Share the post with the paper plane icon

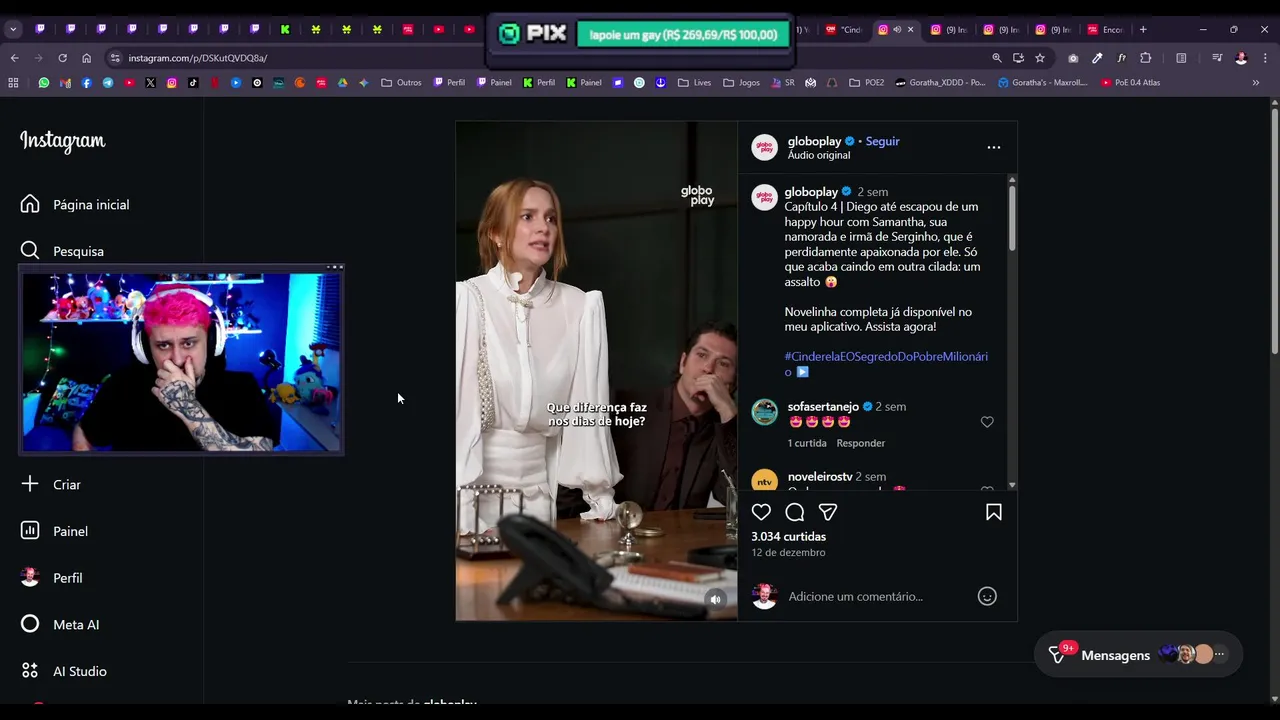click(828, 512)
